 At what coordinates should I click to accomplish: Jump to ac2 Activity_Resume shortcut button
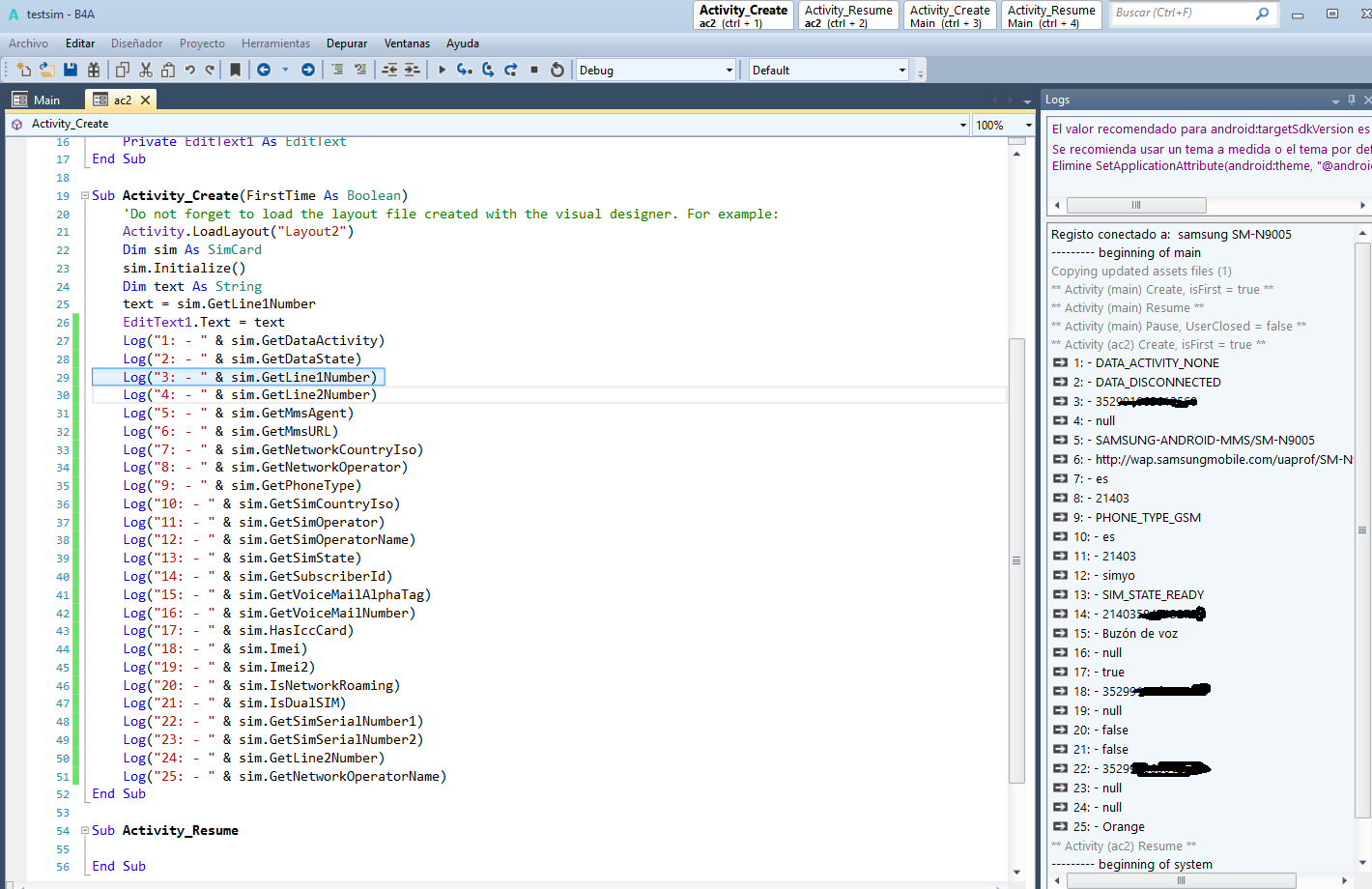(848, 15)
